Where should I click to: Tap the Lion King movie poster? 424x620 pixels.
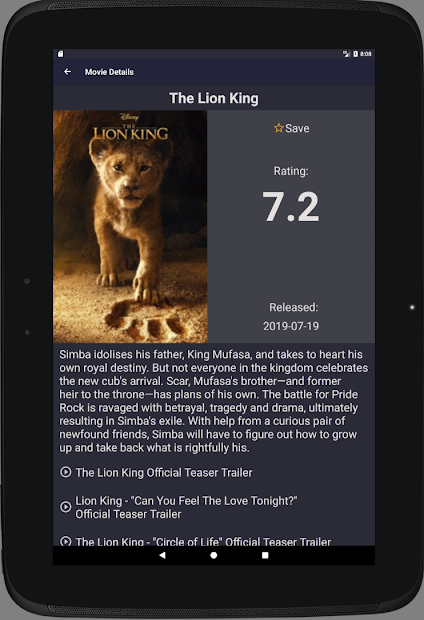click(130, 227)
